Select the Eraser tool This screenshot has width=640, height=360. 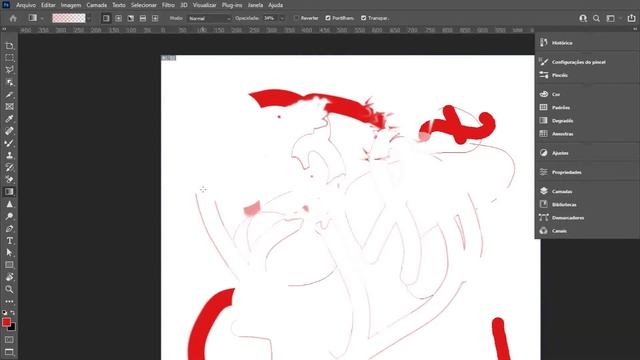9,179
